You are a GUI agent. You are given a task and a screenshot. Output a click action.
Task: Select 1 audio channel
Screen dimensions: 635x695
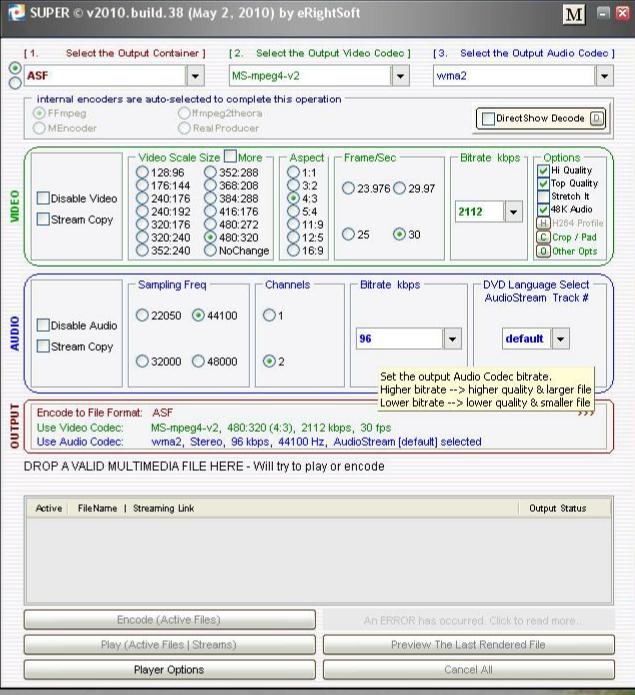click(269, 315)
